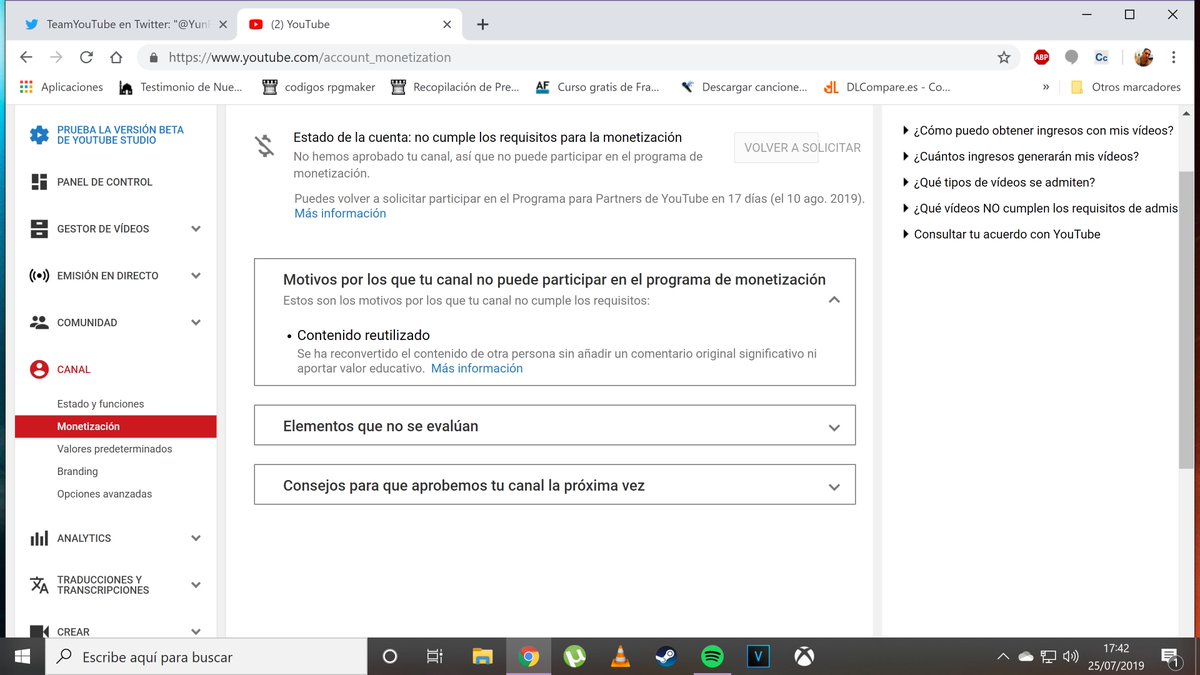Switch to the TeamYouTube en Twitter tab
Screen dimensions: 1200x675
click(125, 24)
